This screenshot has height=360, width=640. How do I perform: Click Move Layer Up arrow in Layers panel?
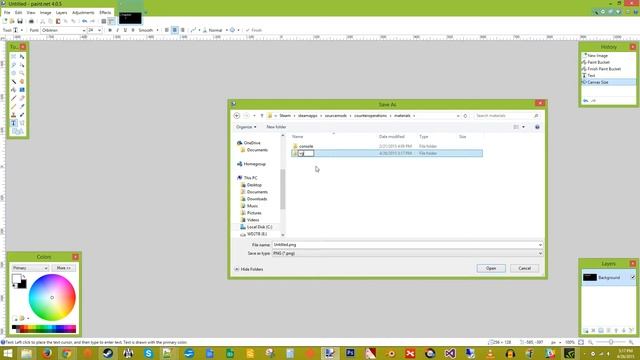click(616, 330)
